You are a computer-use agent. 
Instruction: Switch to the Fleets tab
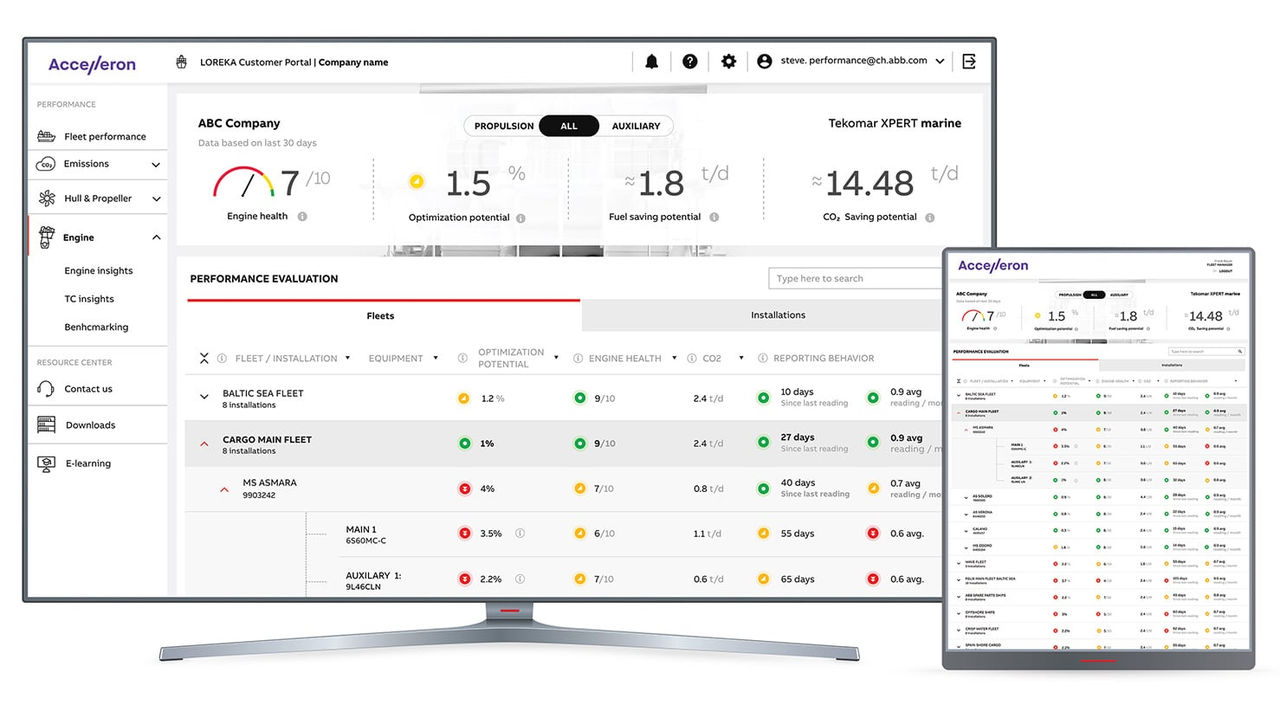click(380, 315)
